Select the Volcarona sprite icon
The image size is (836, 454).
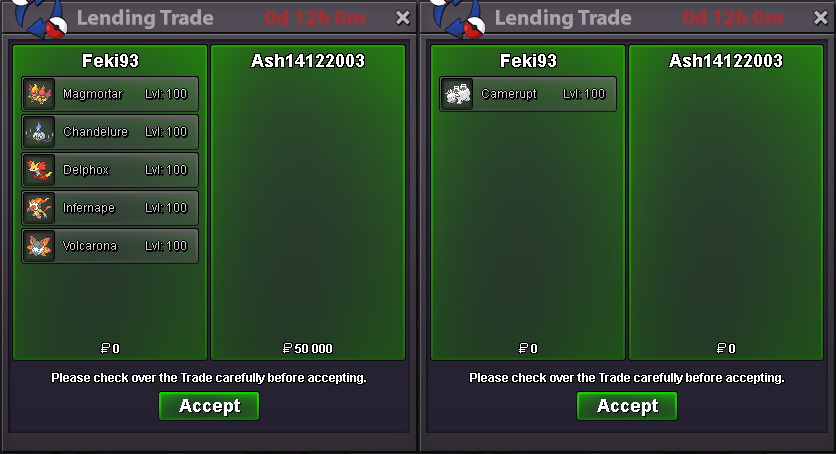pyautogui.click(x=39, y=246)
